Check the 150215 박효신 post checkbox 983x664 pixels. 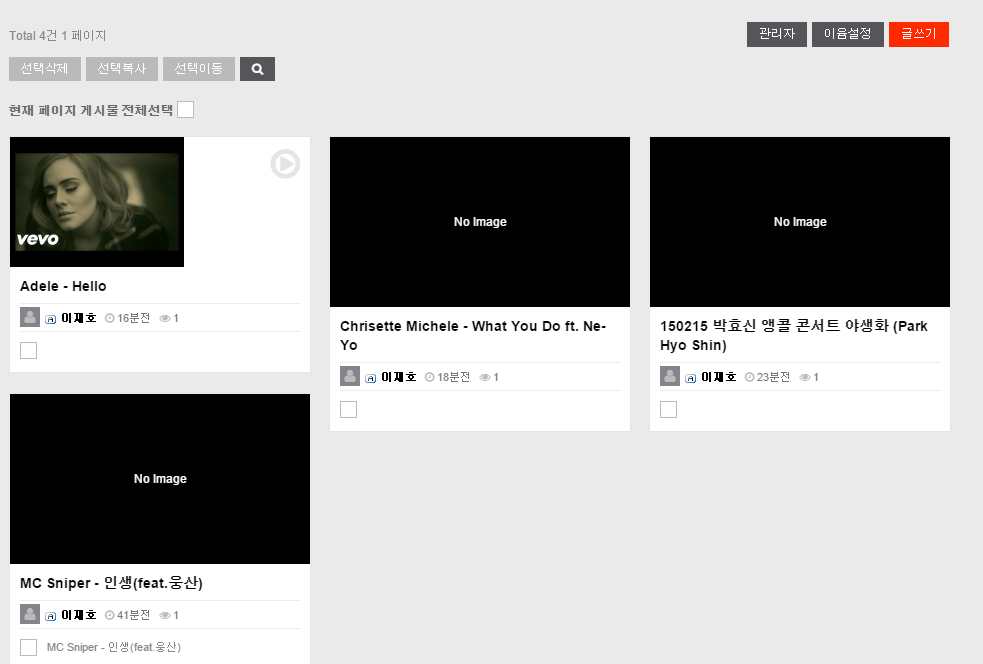coord(668,409)
